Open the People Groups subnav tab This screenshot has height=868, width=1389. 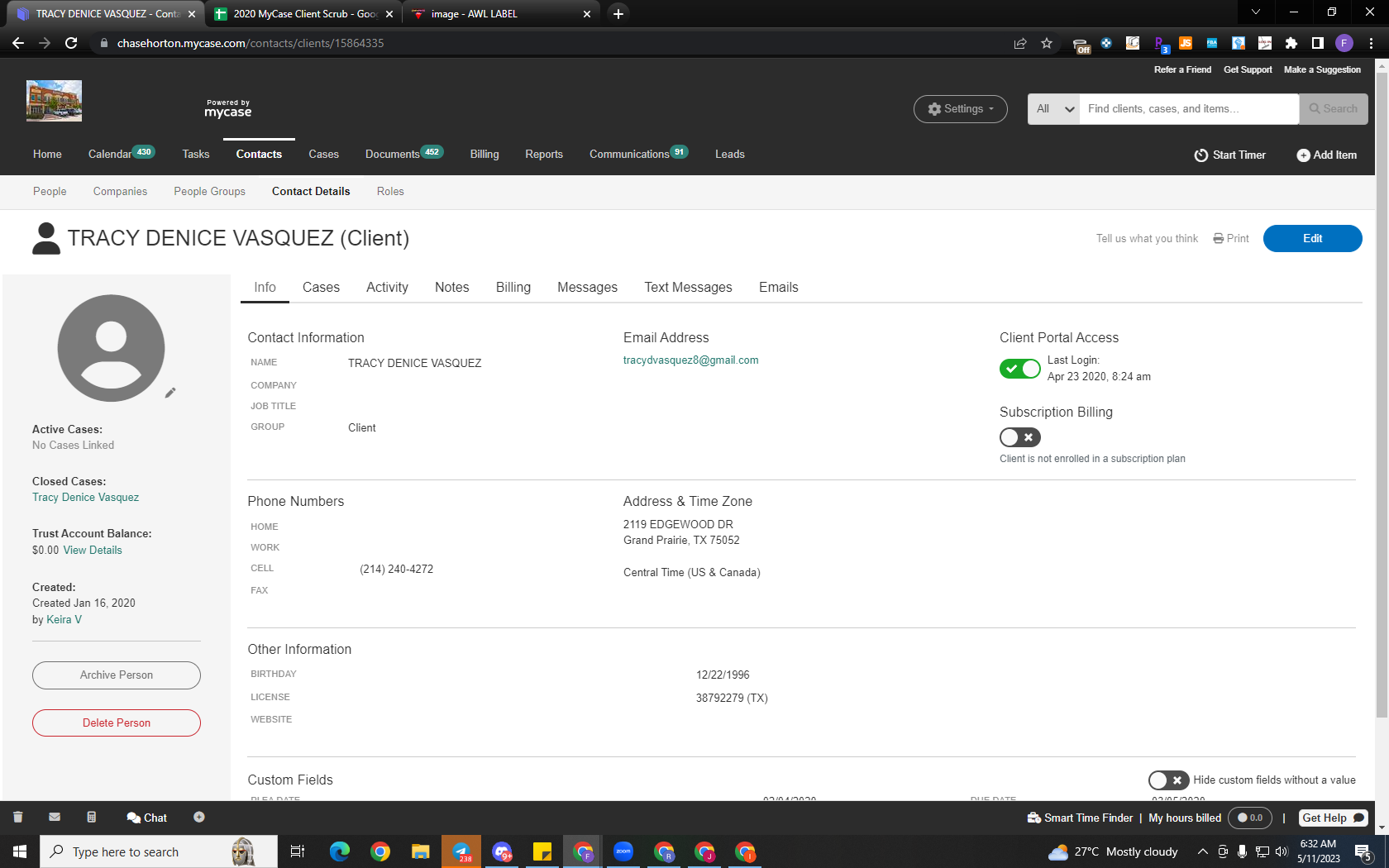click(210, 192)
